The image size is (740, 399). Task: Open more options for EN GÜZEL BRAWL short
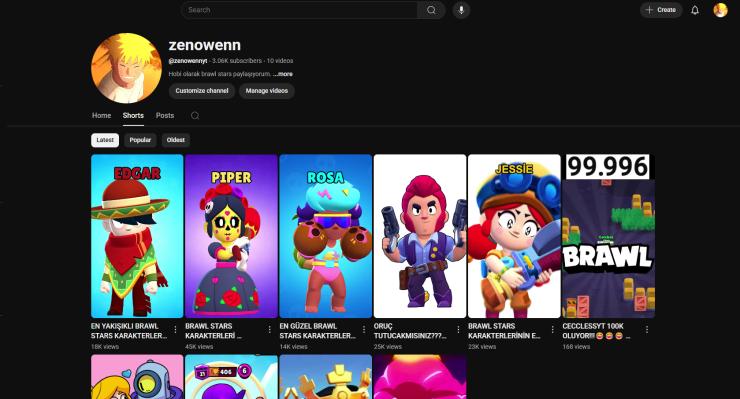pyautogui.click(x=364, y=329)
